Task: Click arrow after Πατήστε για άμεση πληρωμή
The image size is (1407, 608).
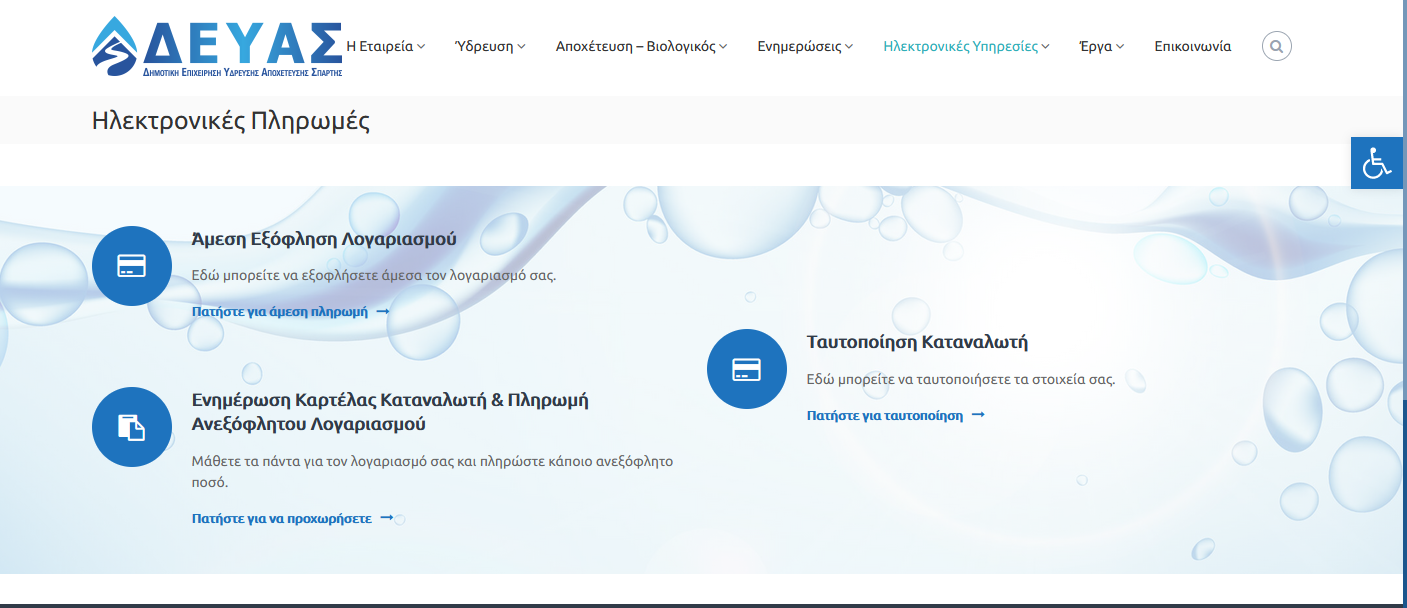Action: [382, 312]
